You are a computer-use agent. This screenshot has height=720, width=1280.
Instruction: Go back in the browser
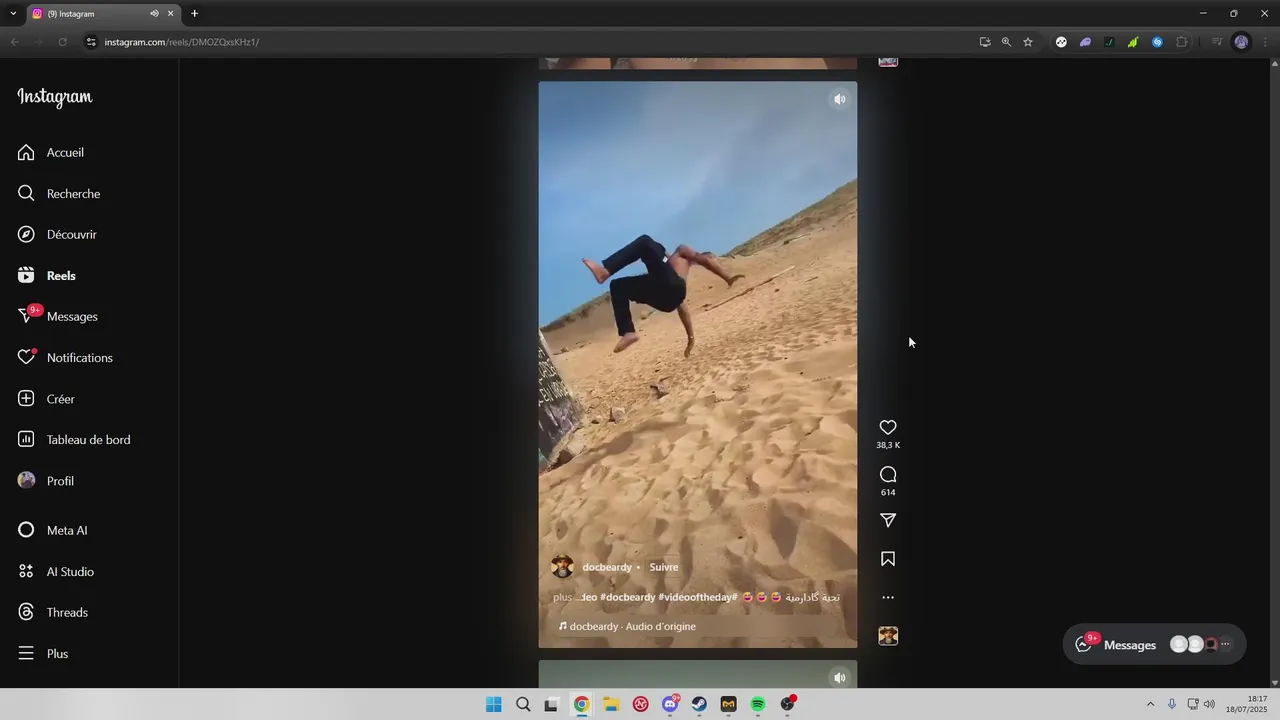(x=14, y=42)
